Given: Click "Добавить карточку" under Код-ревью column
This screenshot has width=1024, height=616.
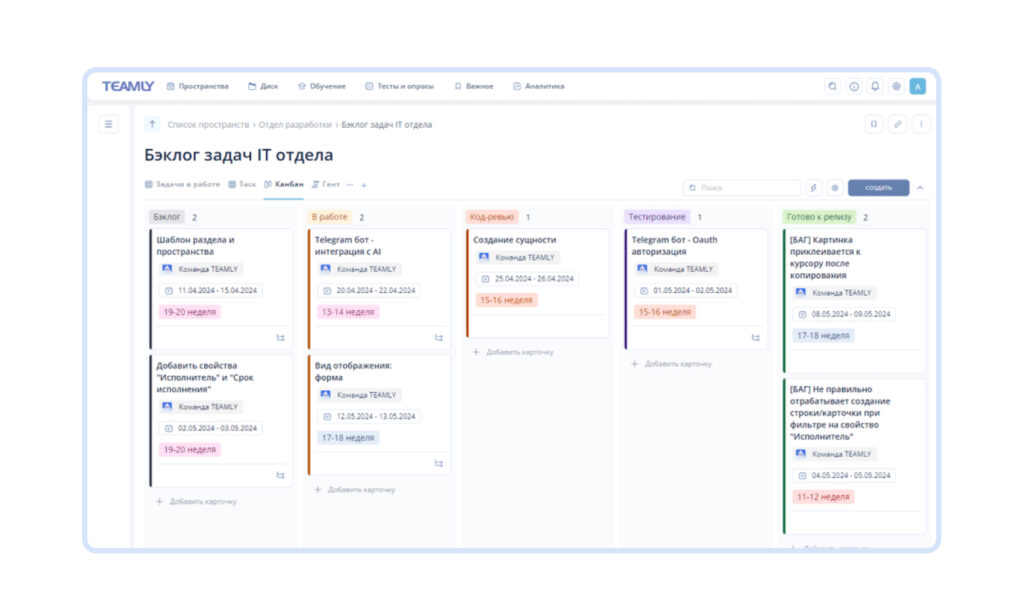Looking at the screenshot, I should (512, 352).
